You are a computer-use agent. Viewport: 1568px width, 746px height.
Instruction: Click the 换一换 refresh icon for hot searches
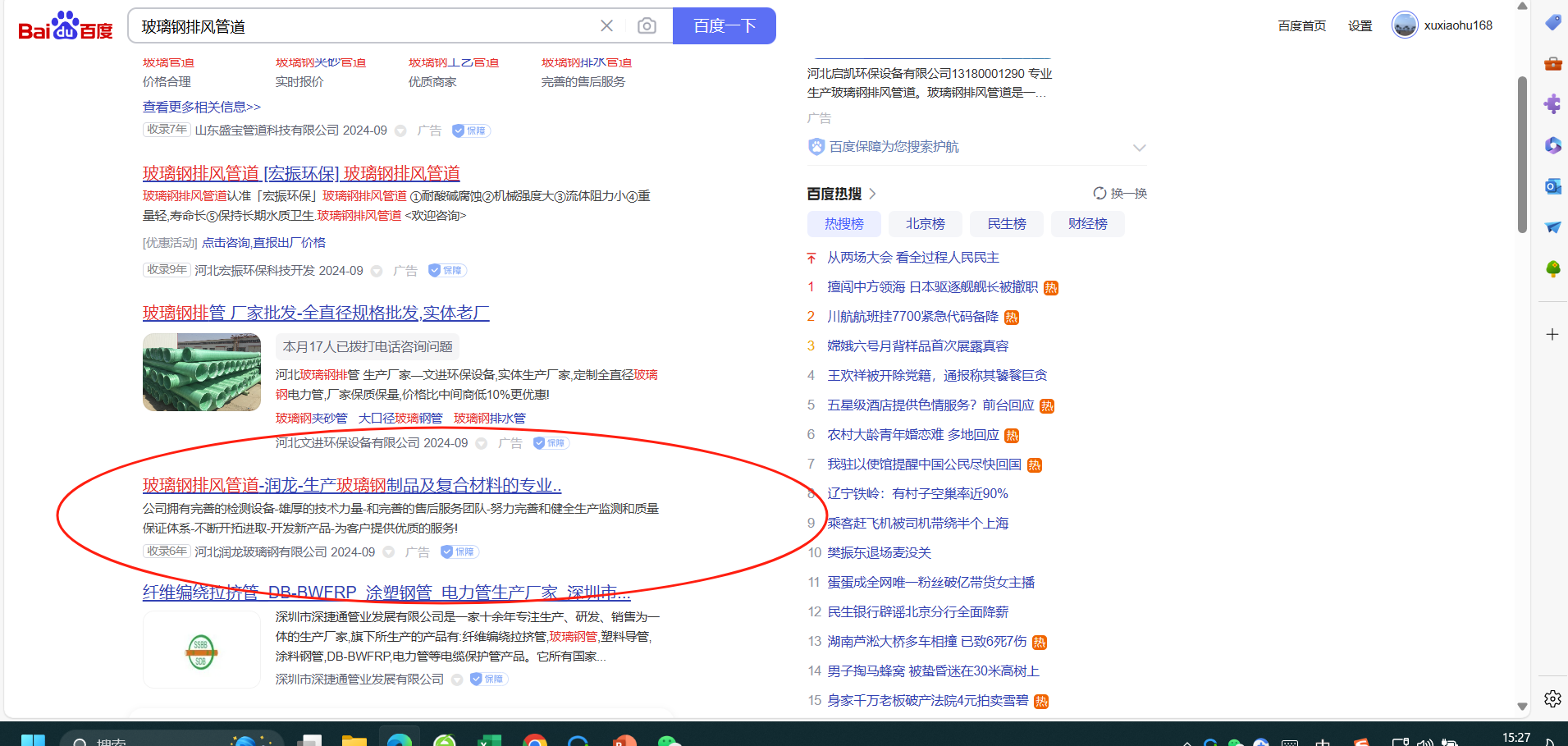point(1099,194)
